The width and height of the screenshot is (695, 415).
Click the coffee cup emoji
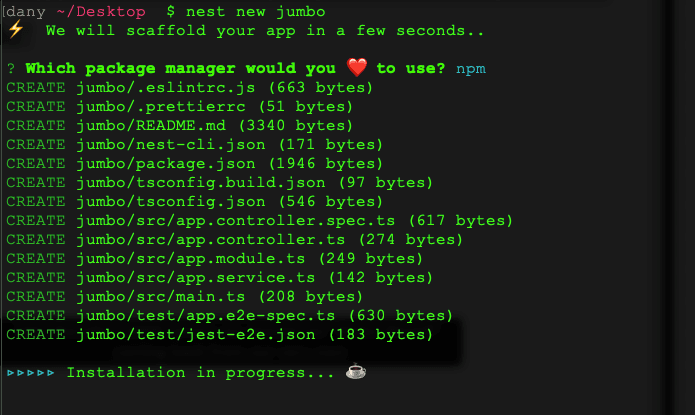(x=356, y=372)
